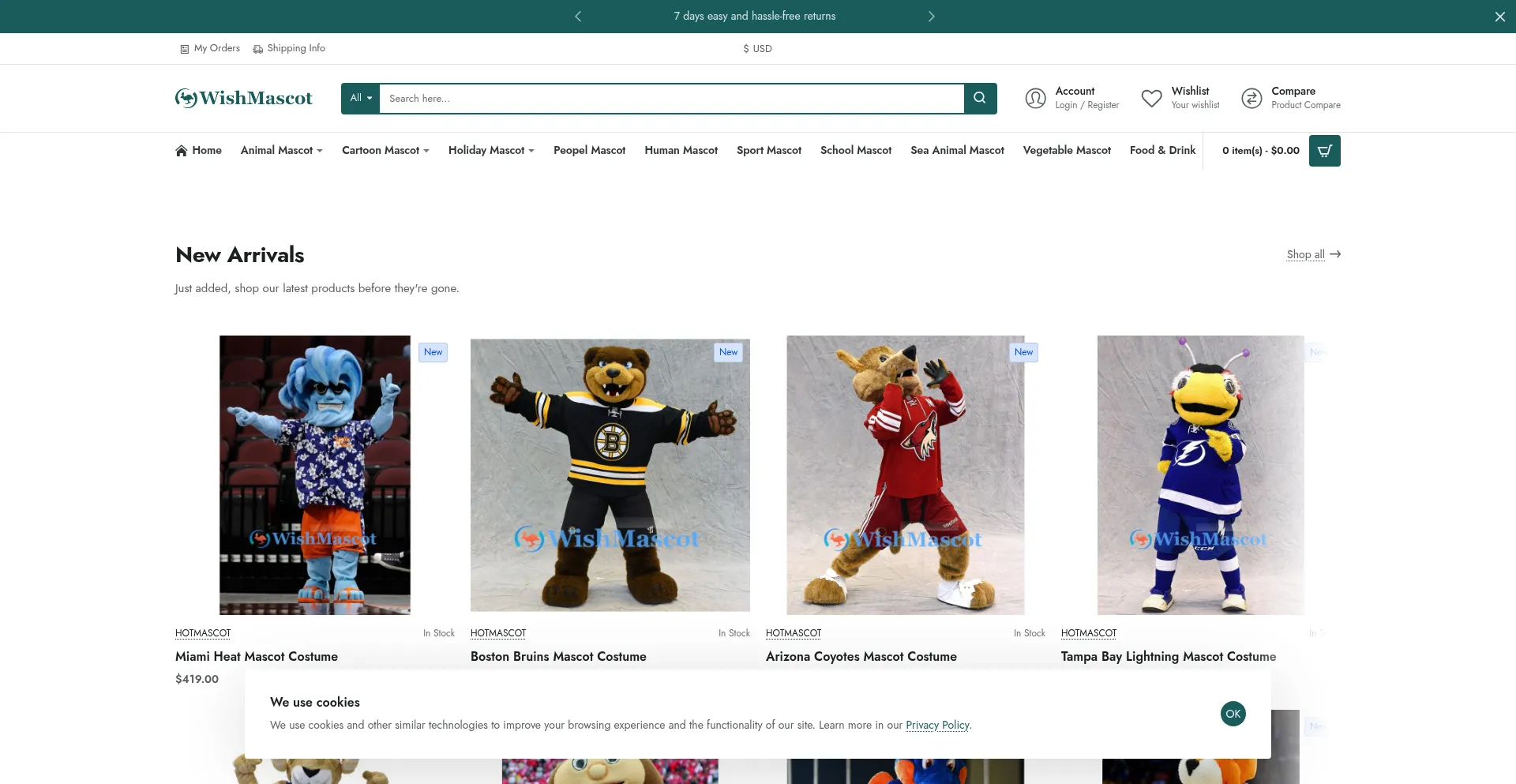Accept cookies with the OK button
1516x784 pixels.
tap(1233, 714)
